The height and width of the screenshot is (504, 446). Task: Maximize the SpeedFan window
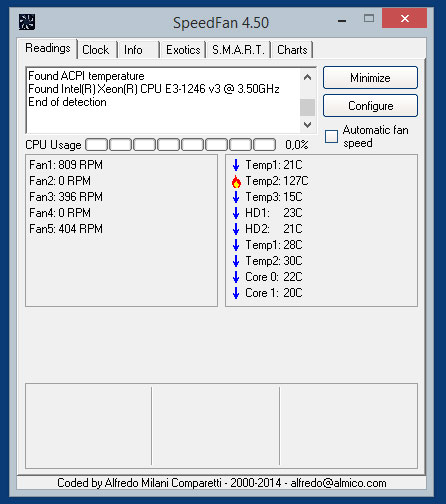click(369, 18)
